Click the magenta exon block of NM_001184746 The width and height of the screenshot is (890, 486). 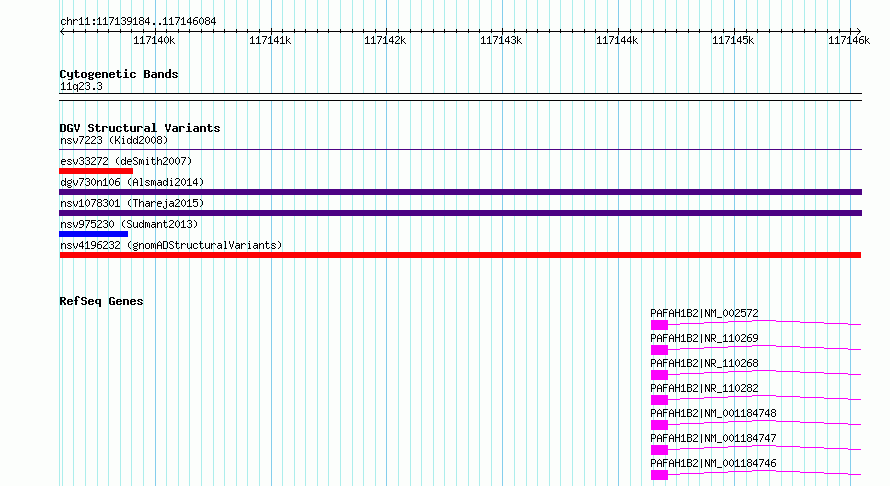click(659, 475)
